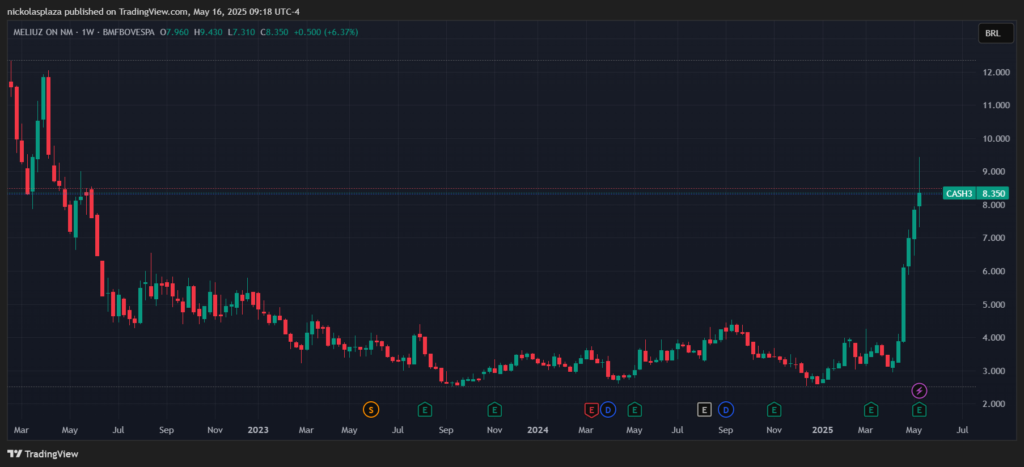Click the red E earnings marker
Image resolution: width=1024 pixels, height=467 pixels.
coord(590,409)
